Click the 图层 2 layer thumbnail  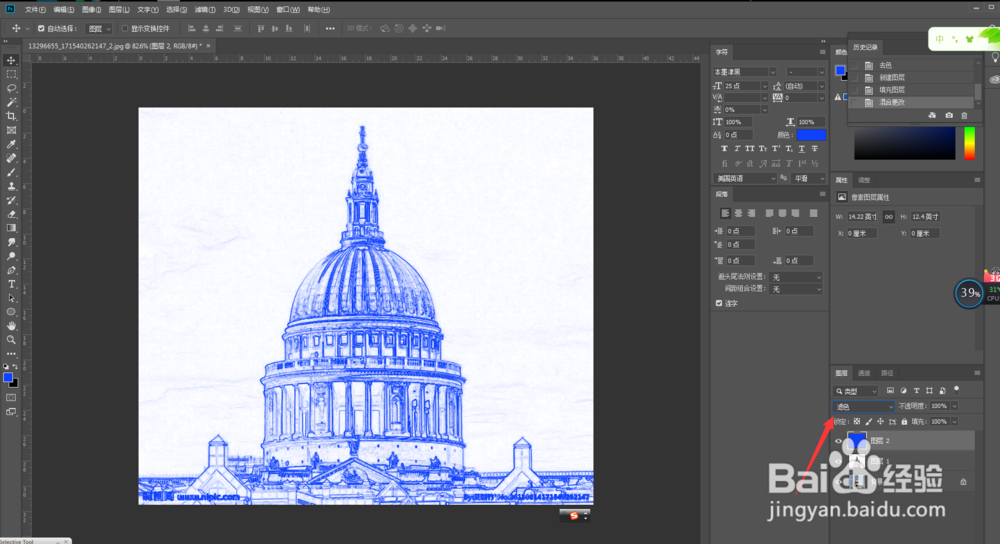pos(857,441)
